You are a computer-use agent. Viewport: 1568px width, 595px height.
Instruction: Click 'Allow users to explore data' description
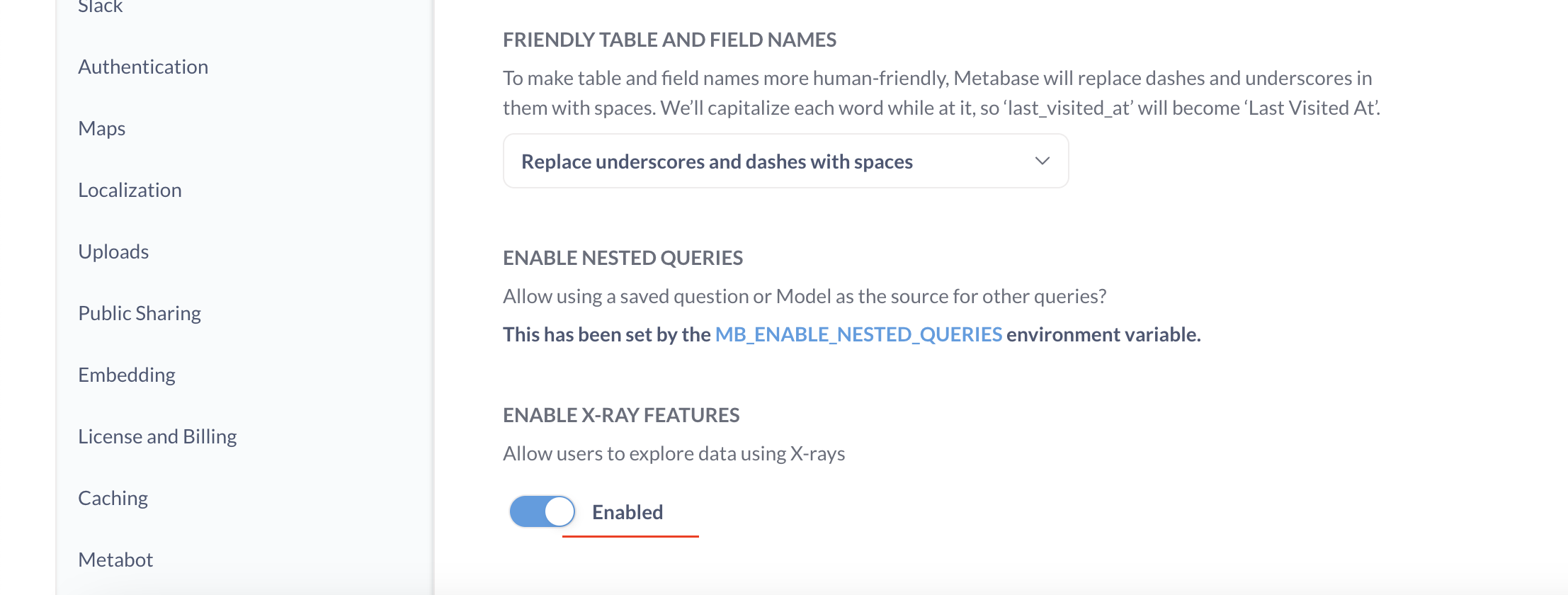(x=674, y=453)
